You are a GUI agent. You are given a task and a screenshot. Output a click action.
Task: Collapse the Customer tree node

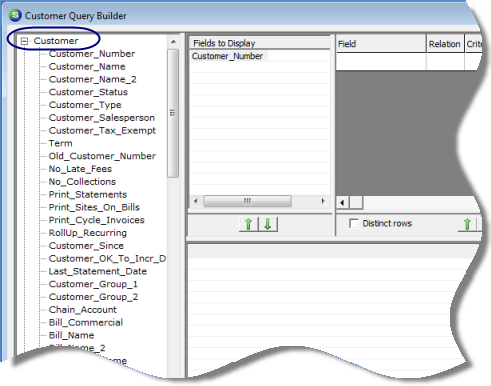point(24,41)
